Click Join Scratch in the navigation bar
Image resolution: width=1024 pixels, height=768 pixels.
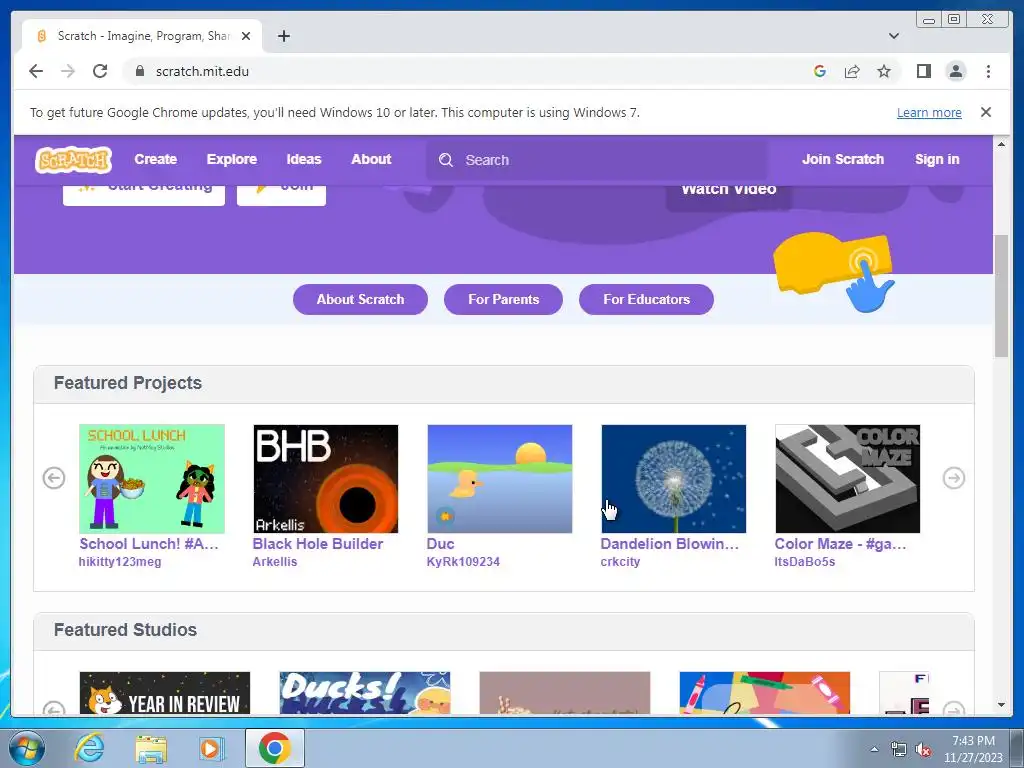click(x=842, y=159)
